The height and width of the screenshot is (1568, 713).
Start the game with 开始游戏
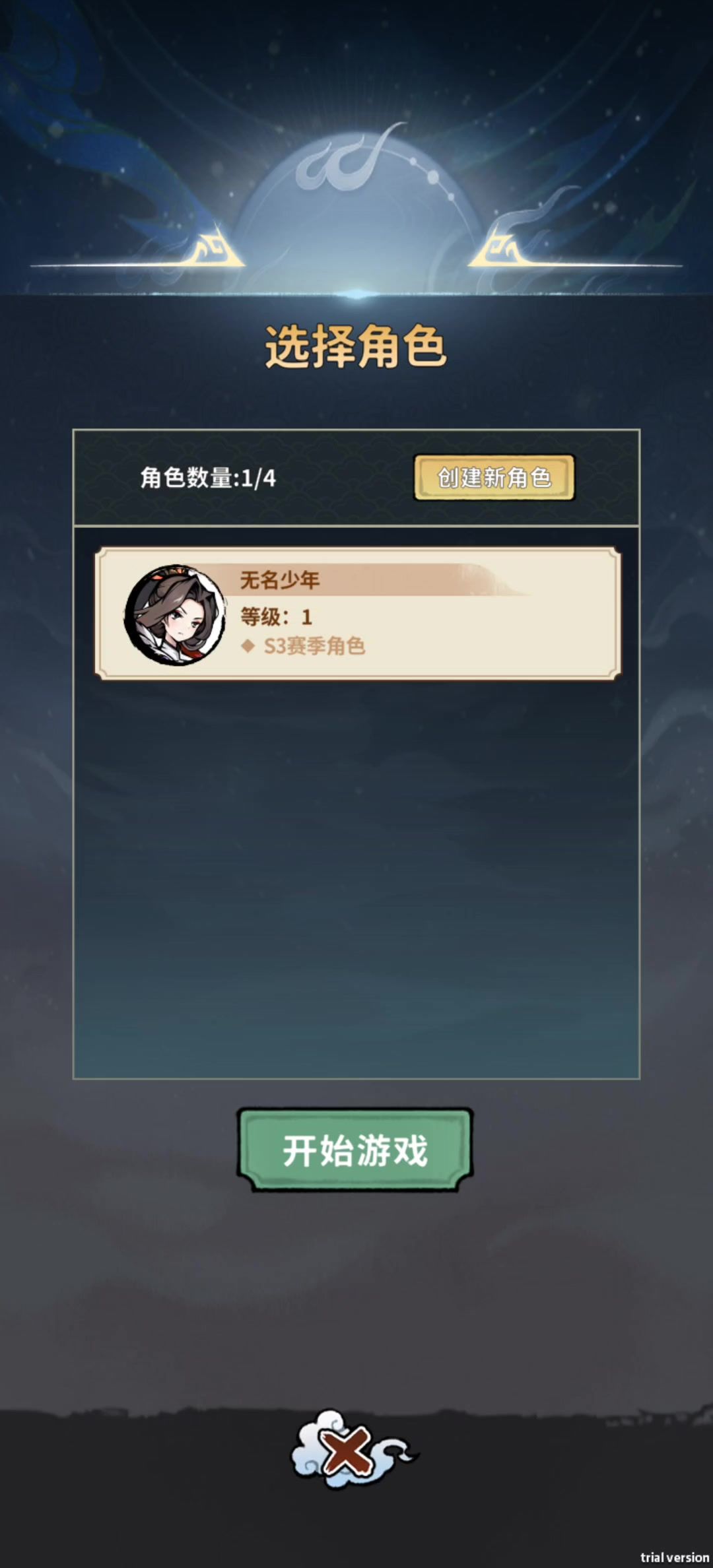click(x=355, y=1150)
